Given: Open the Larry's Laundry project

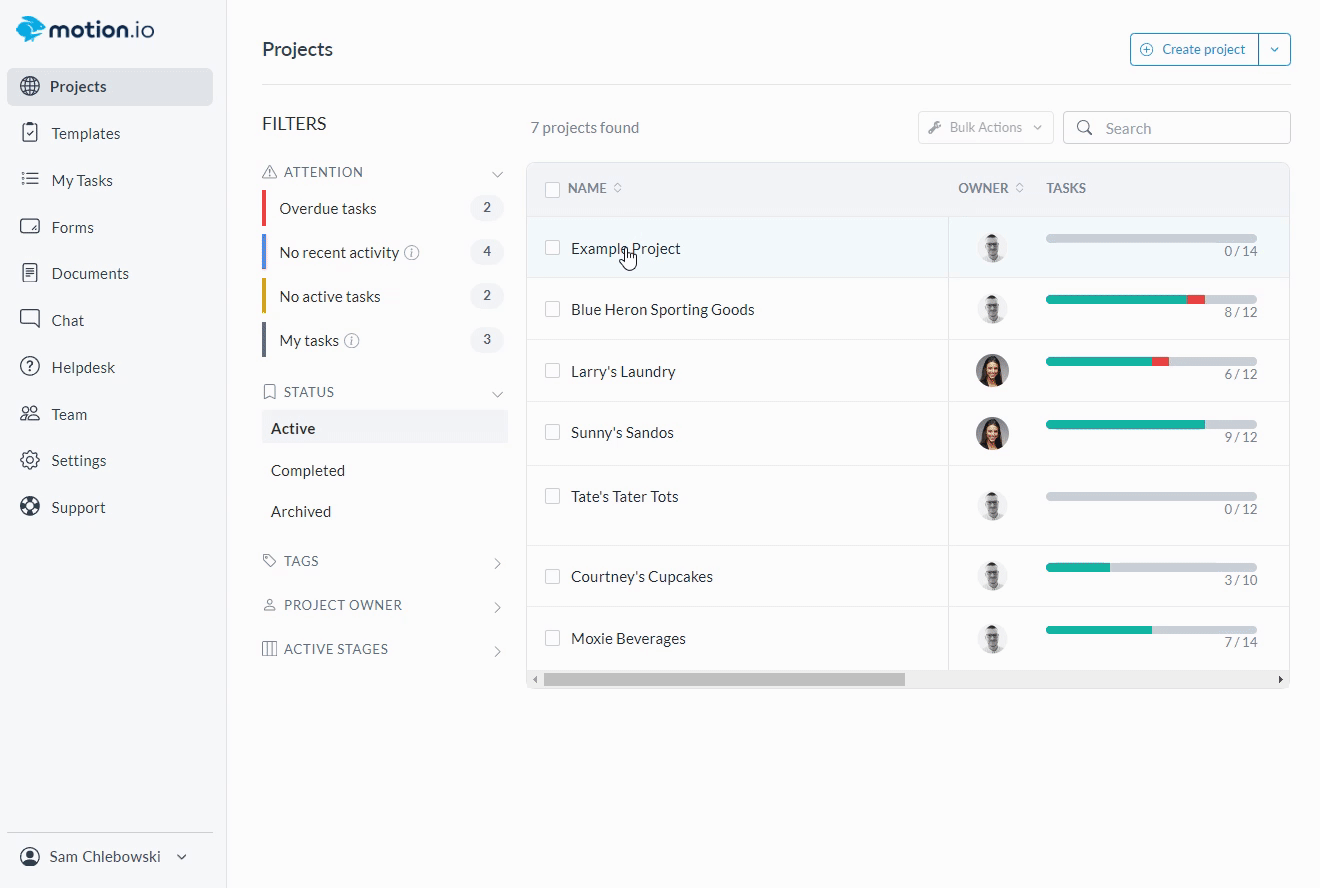Looking at the screenshot, I should pos(623,371).
